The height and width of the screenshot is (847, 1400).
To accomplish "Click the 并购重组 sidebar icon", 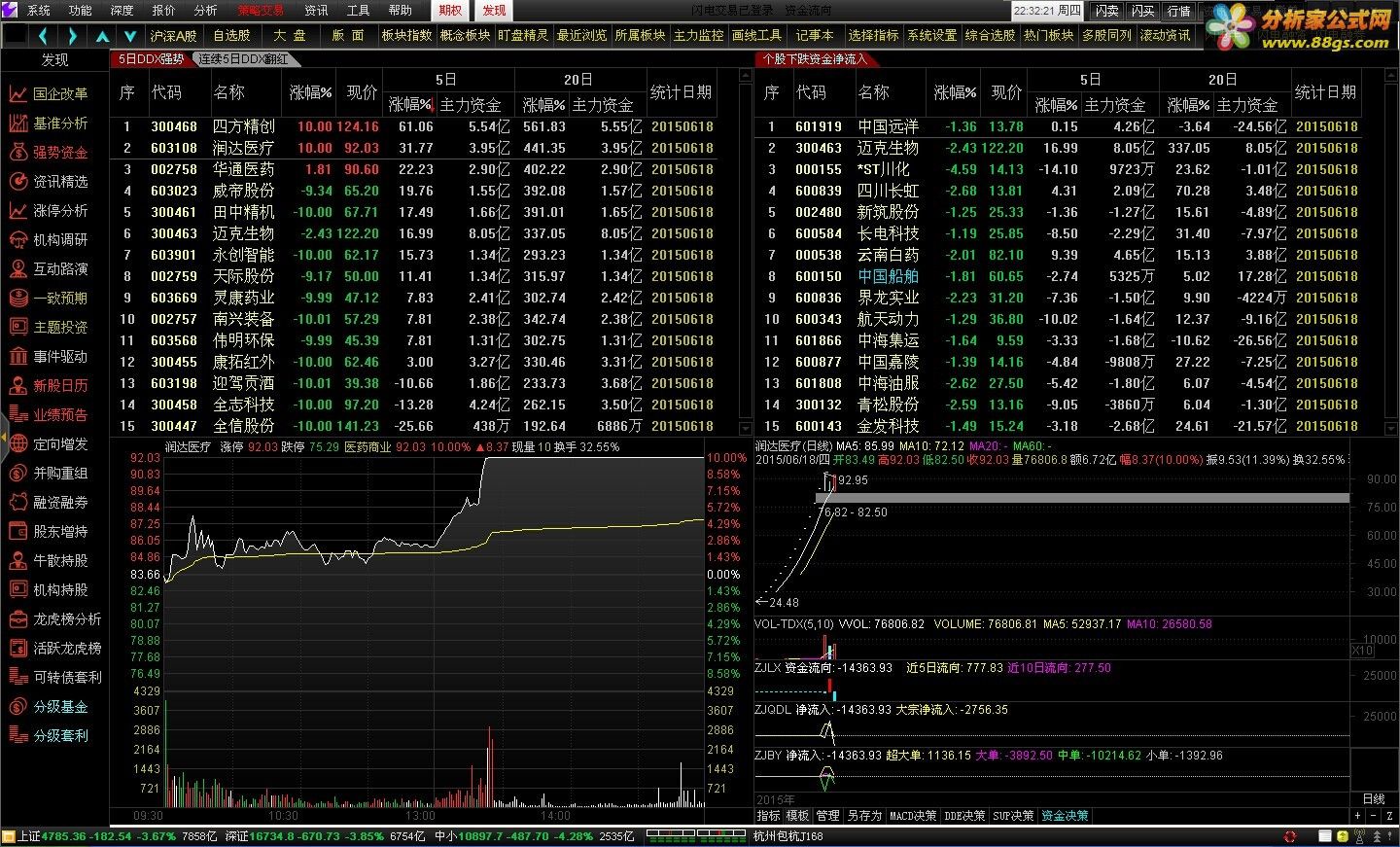I will point(17,474).
